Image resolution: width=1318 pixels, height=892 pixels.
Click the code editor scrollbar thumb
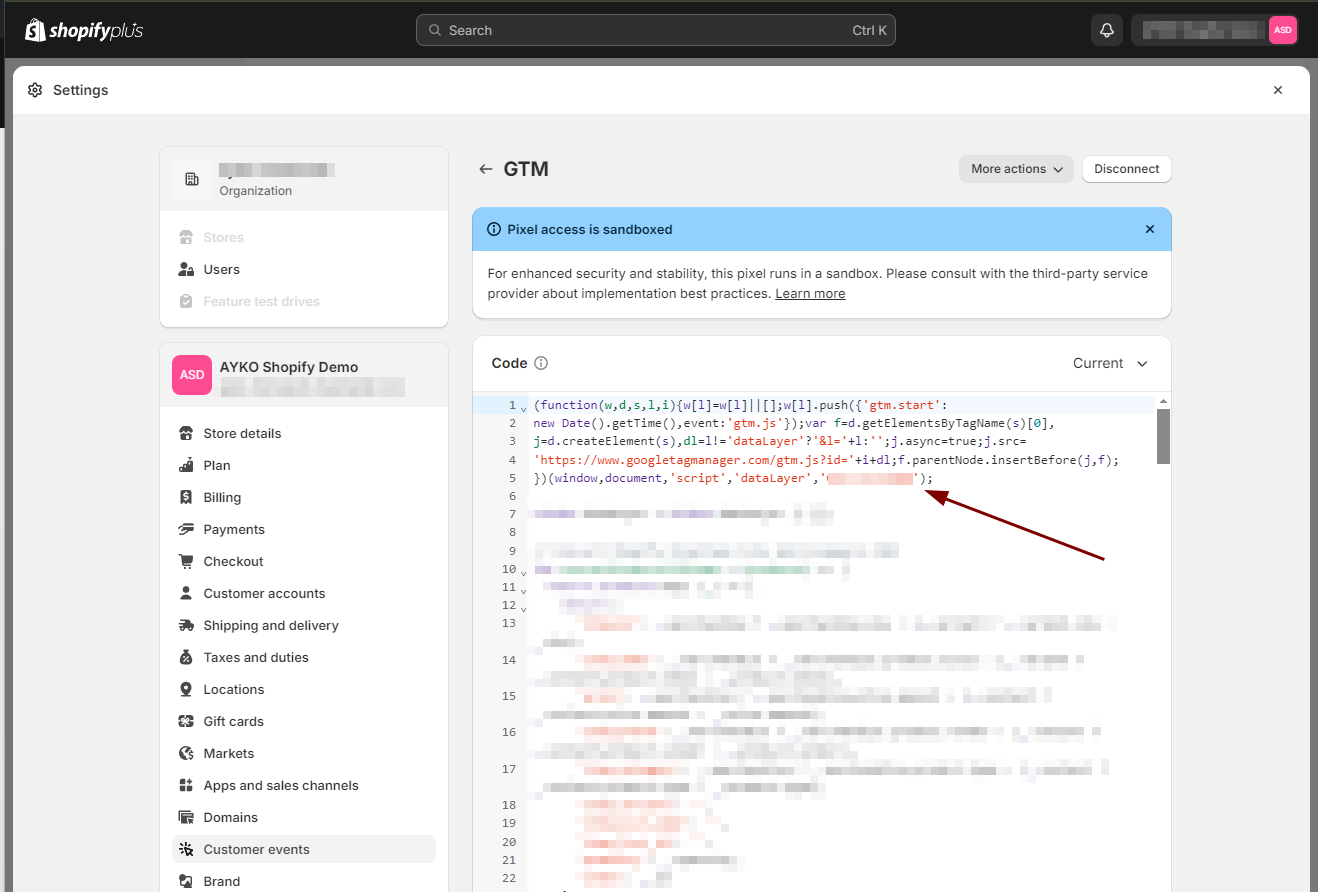1163,436
